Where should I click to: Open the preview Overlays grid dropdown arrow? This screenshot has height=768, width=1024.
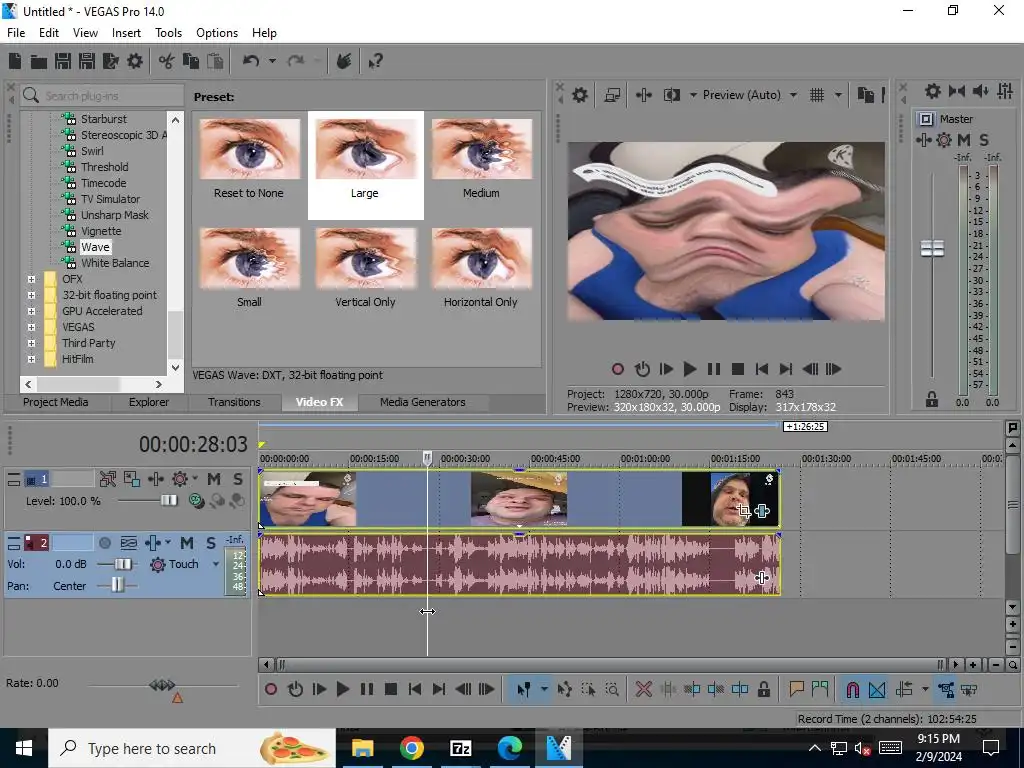pos(838,95)
